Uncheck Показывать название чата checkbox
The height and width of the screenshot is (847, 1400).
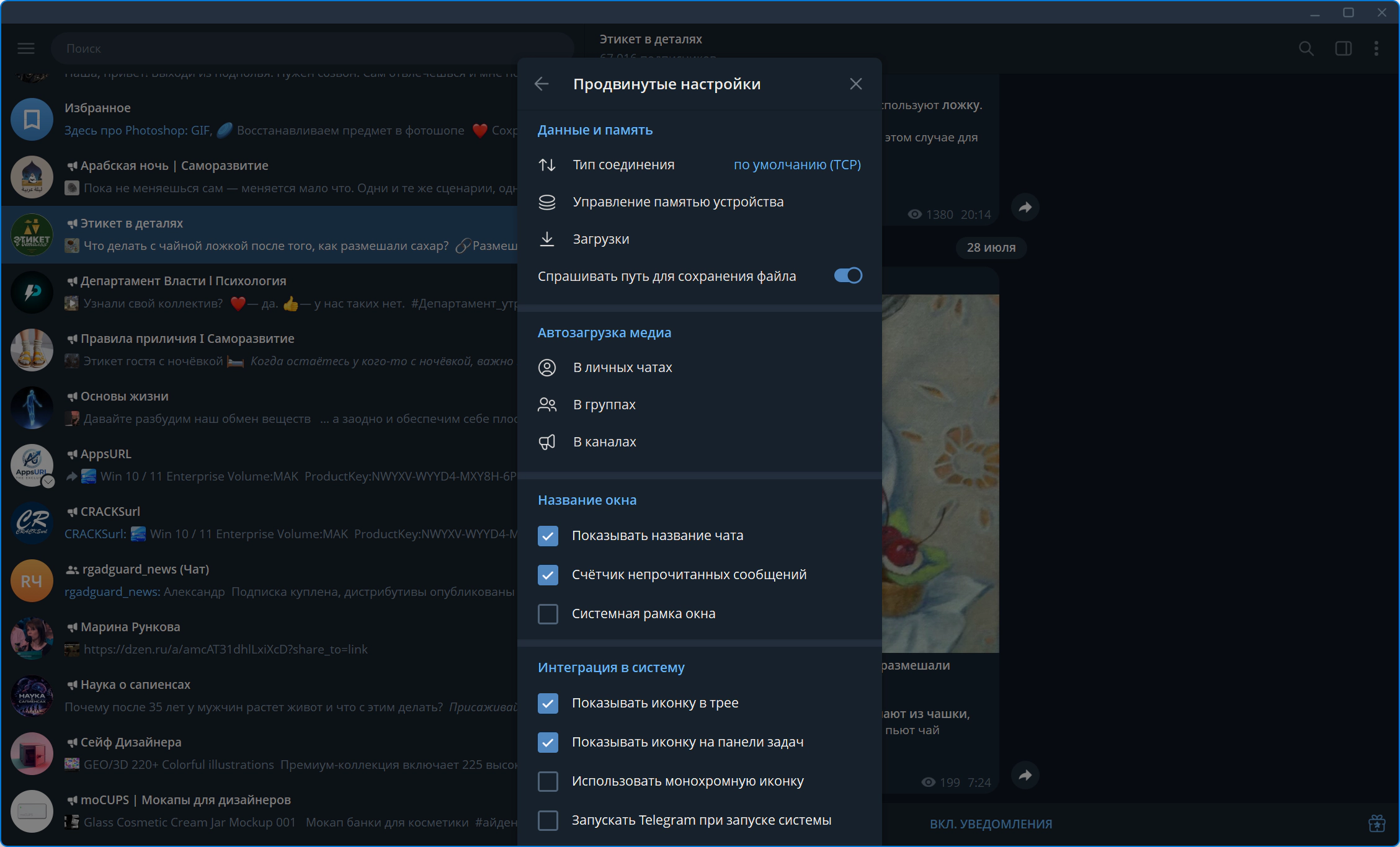(548, 536)
